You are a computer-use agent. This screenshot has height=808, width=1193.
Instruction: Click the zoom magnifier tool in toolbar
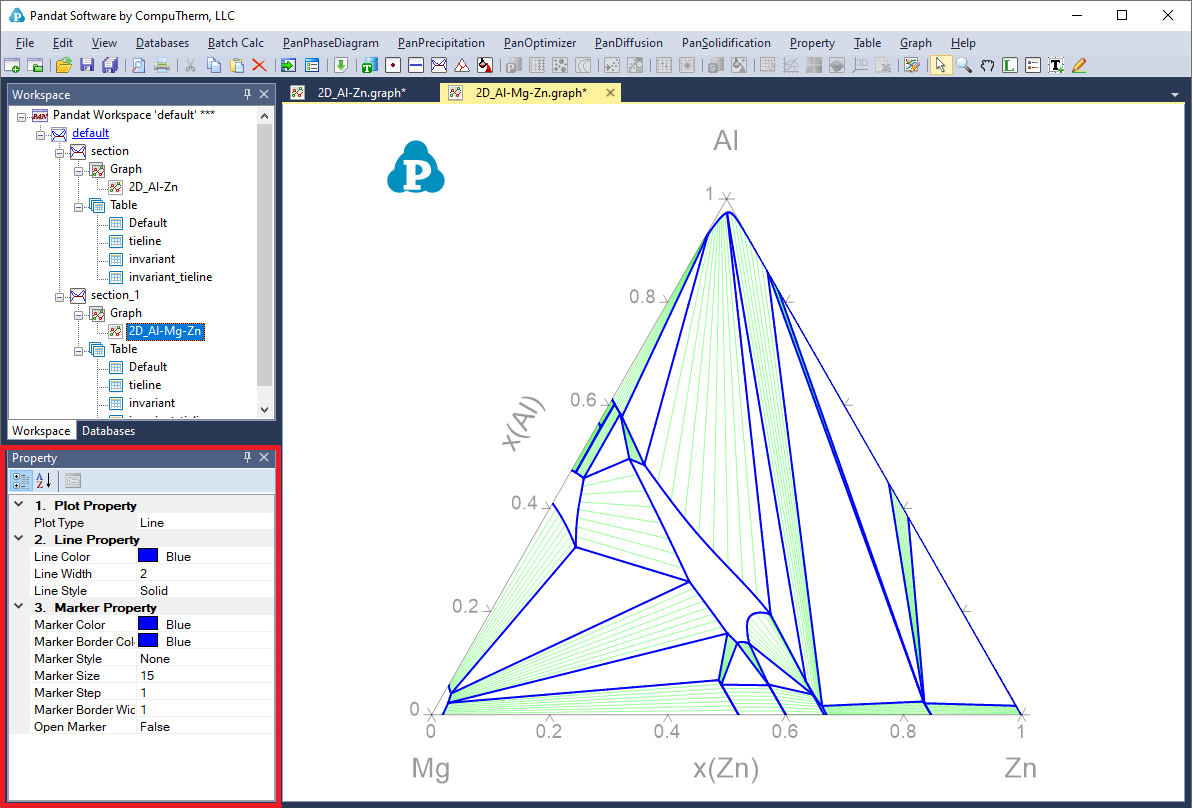(963, 65)
